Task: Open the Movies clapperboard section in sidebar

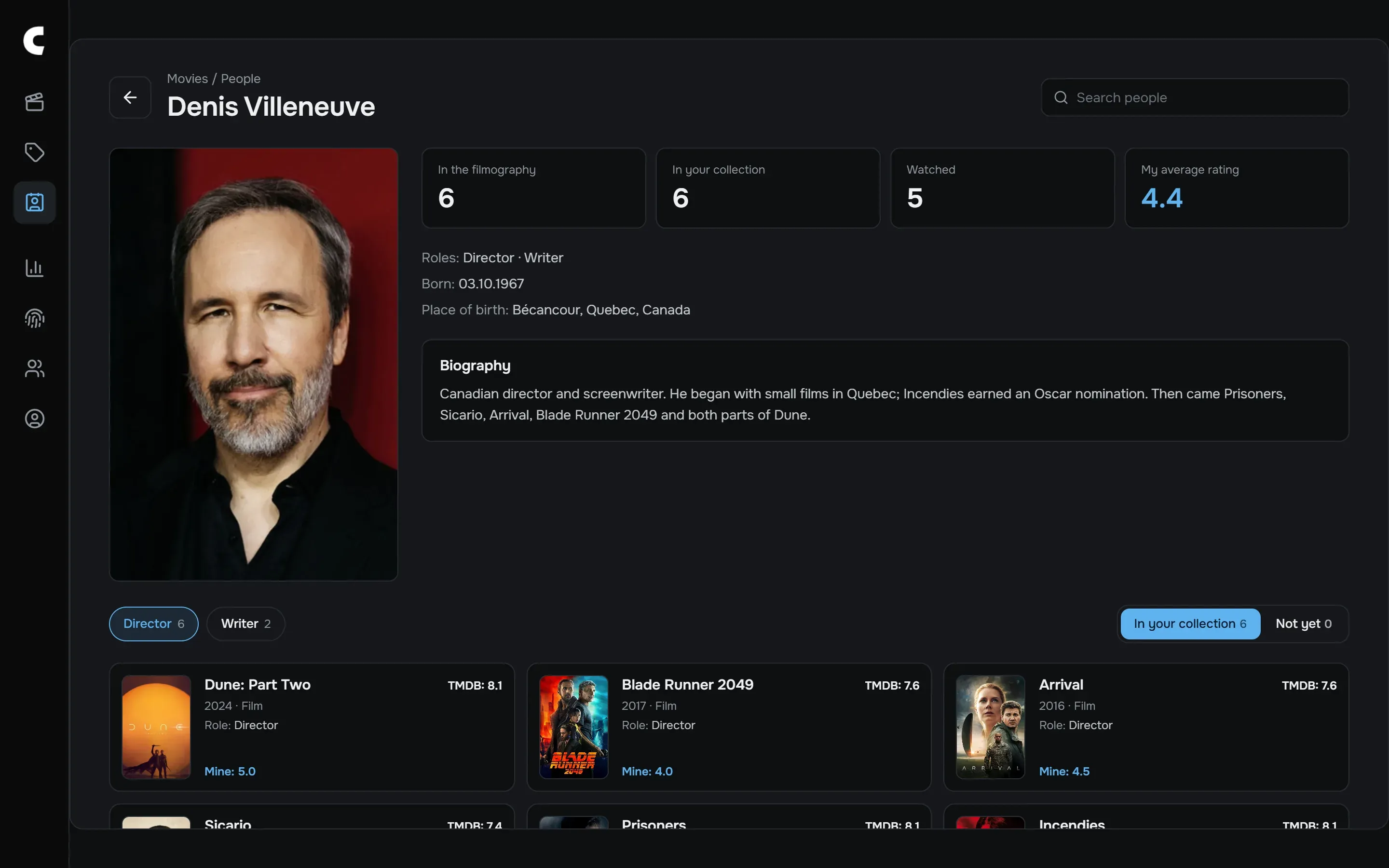Action: [x=34, y=102]
